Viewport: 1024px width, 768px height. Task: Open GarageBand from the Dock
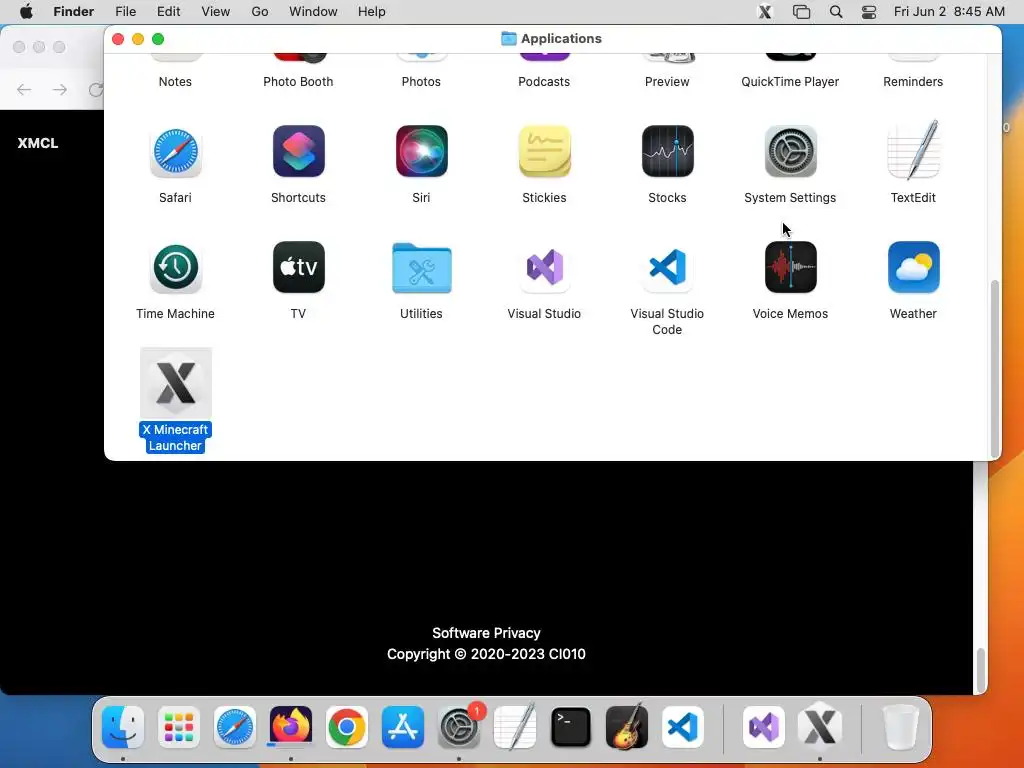[627, 727]
